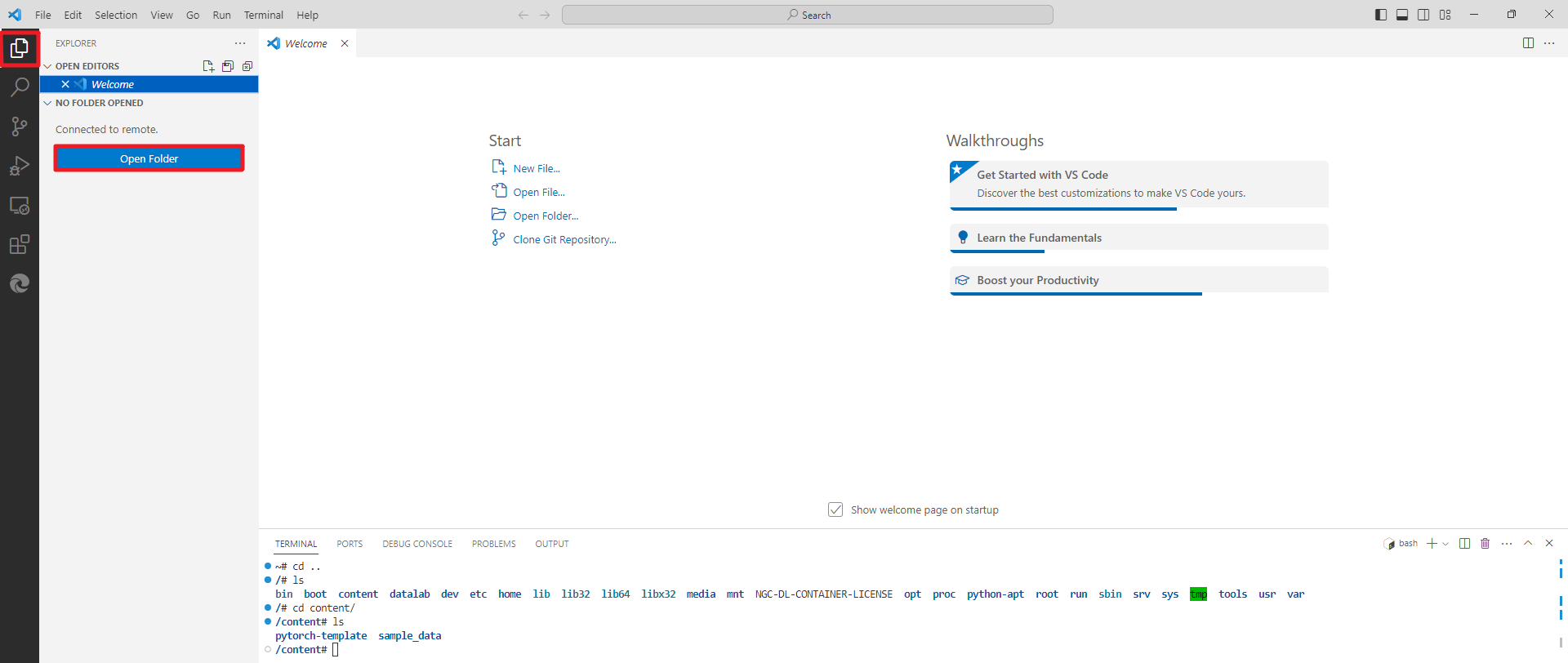Click the Search command center field
Viewport: 1568px width, 663px height.
pyautogui.click(x=808, y=15)
